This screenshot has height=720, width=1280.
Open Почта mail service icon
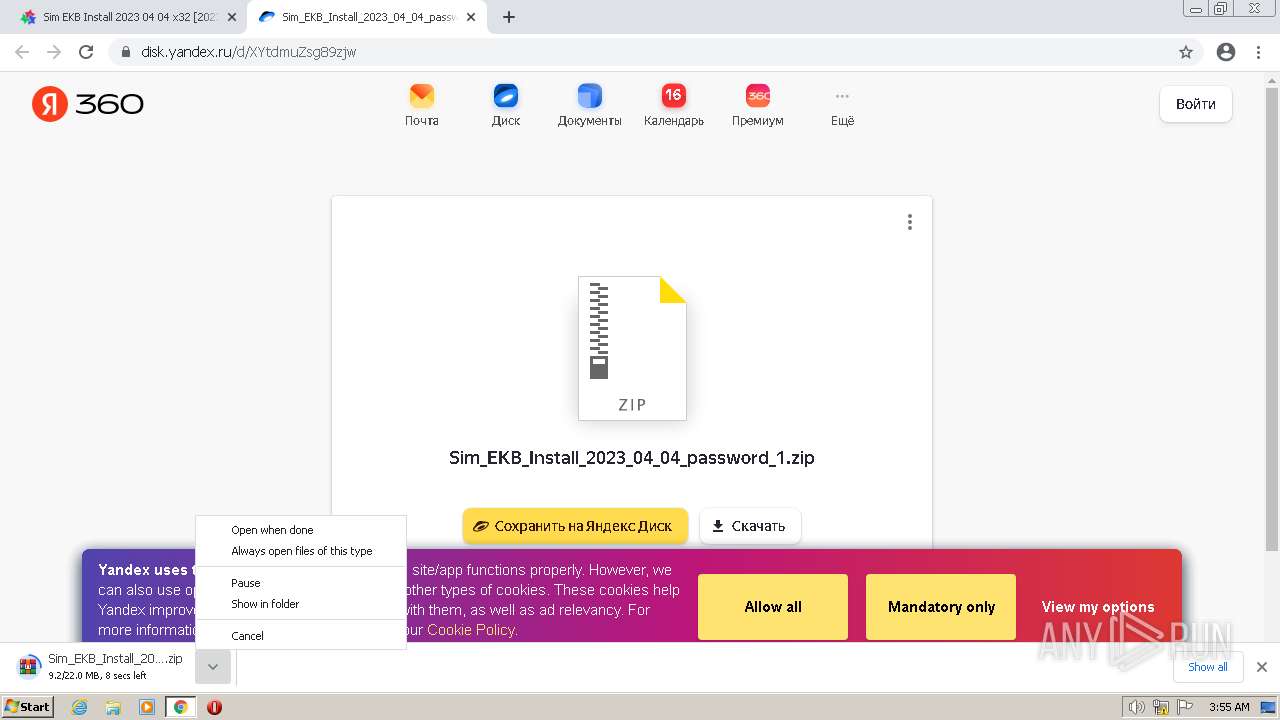tap(422, 105)
